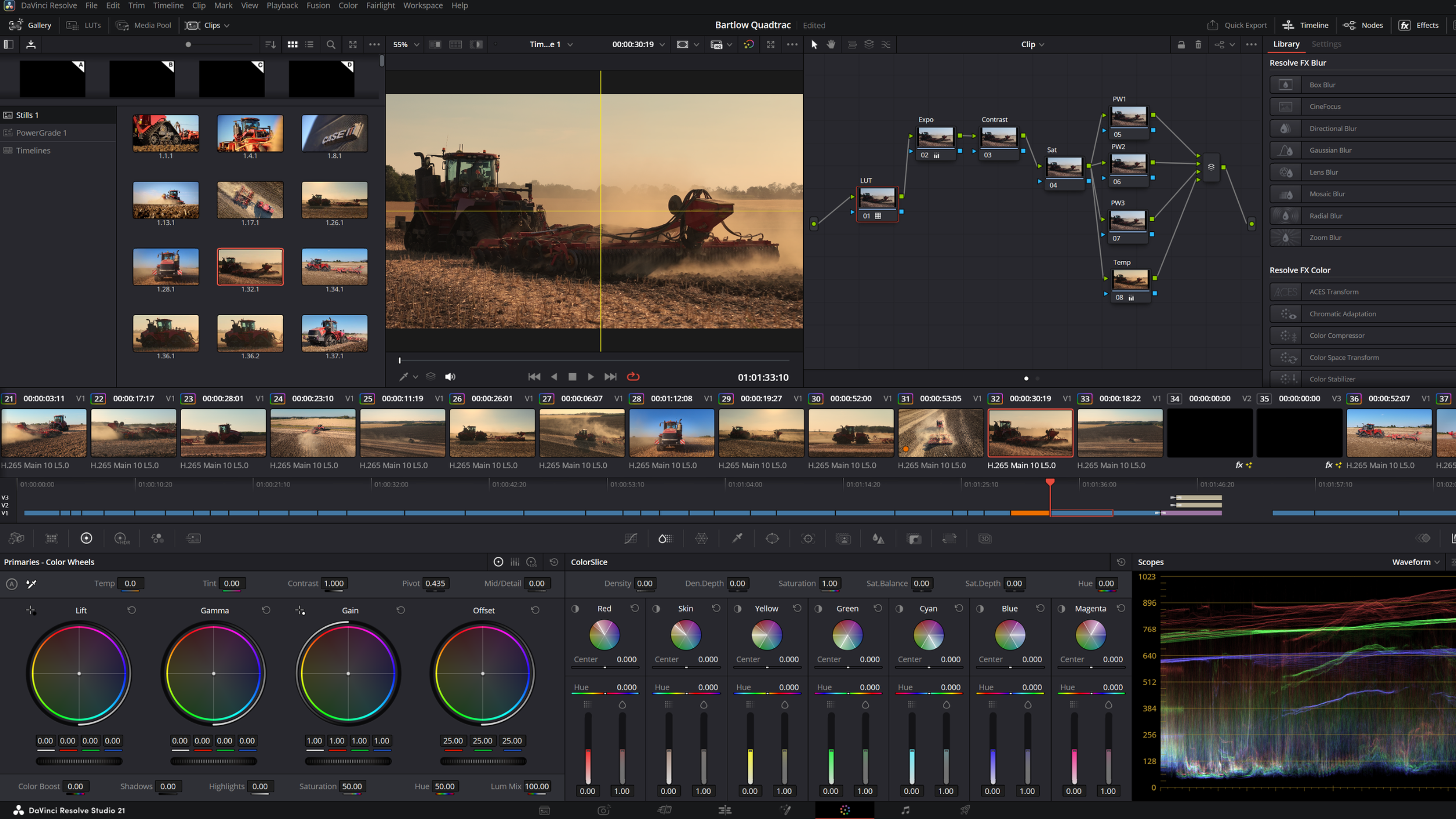
Task: Select PowerGrade 1 album
Action: point(58,133)
